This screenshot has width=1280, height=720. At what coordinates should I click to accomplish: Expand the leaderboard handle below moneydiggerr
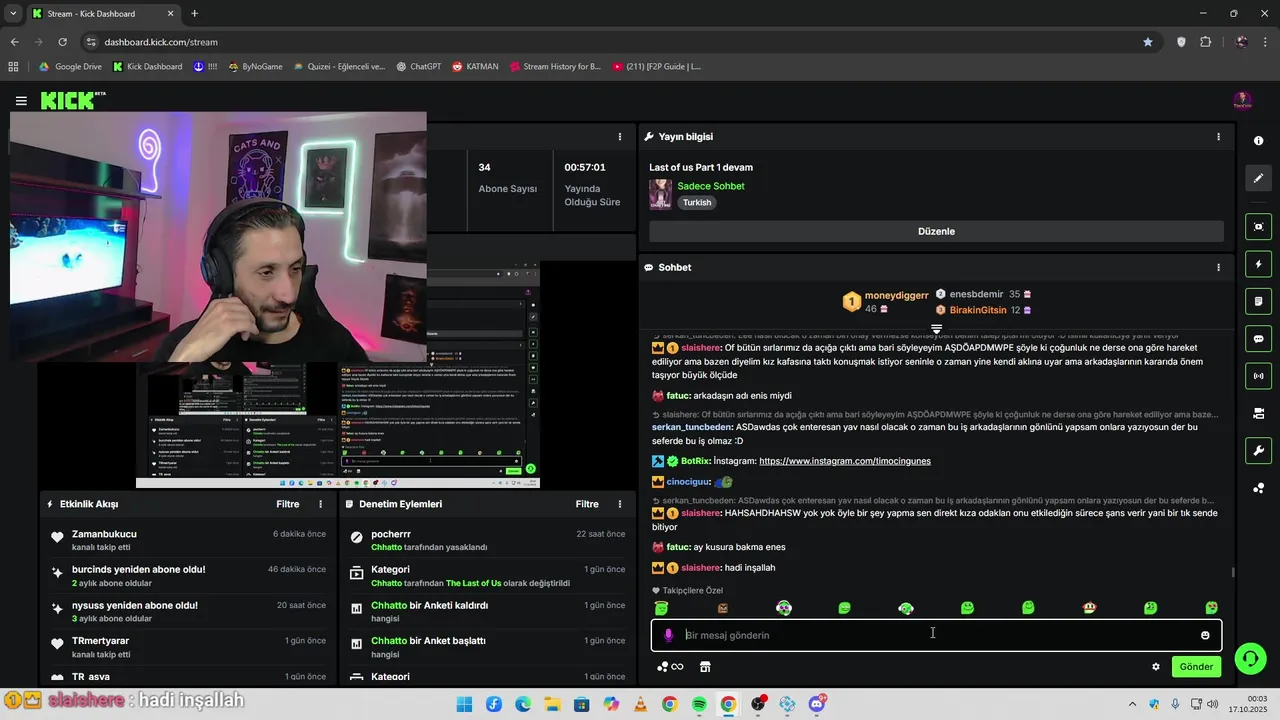[936, 329]
